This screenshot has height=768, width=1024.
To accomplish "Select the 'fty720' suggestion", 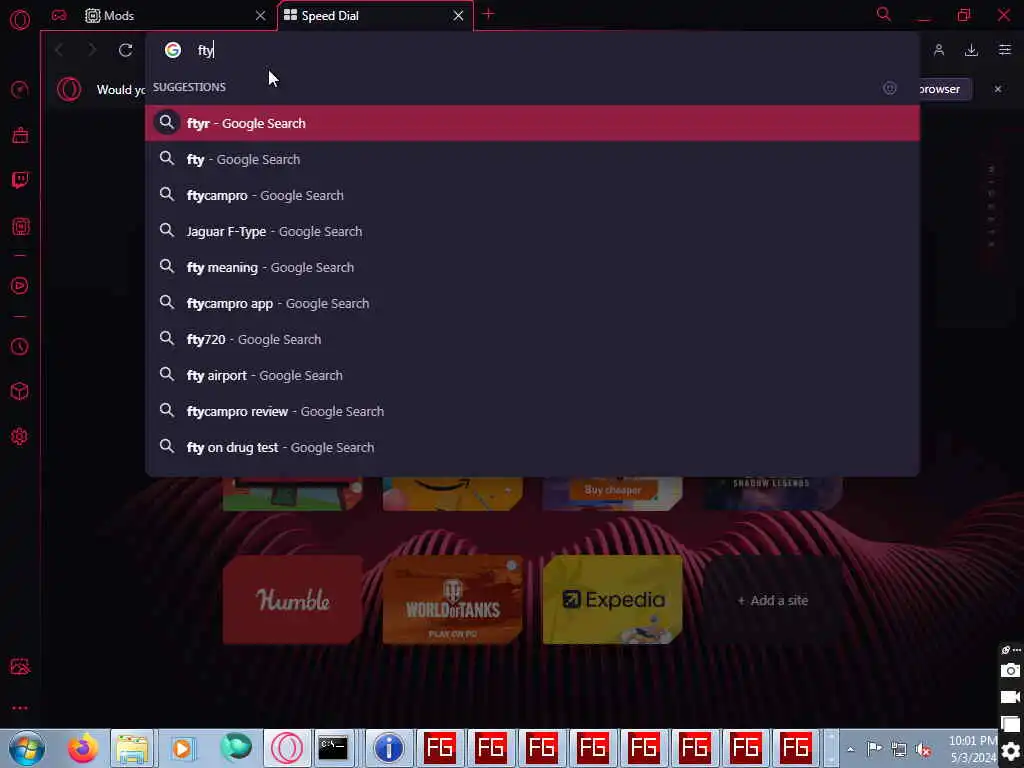I will (x=532, y=339).
